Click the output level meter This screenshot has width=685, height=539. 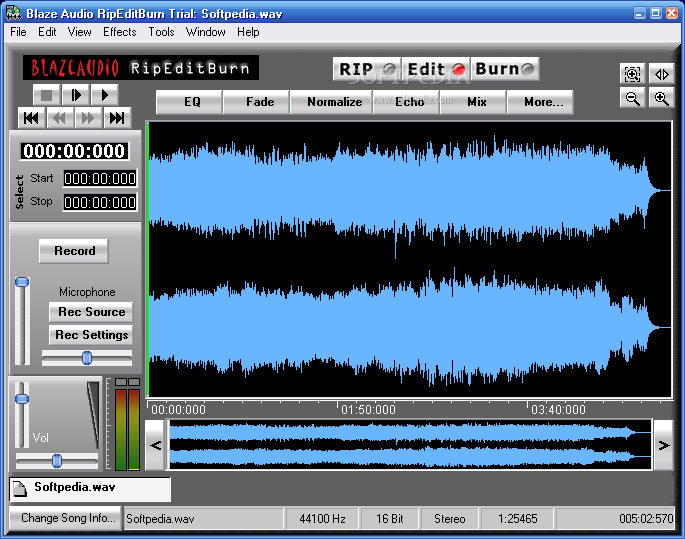coord(127,425)
